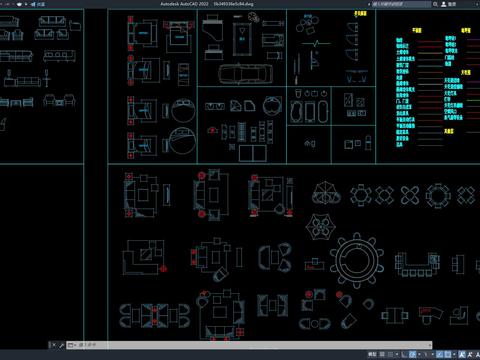Toggle the drawing grid display in status bar
480x360 pixels.
(382, 354)
